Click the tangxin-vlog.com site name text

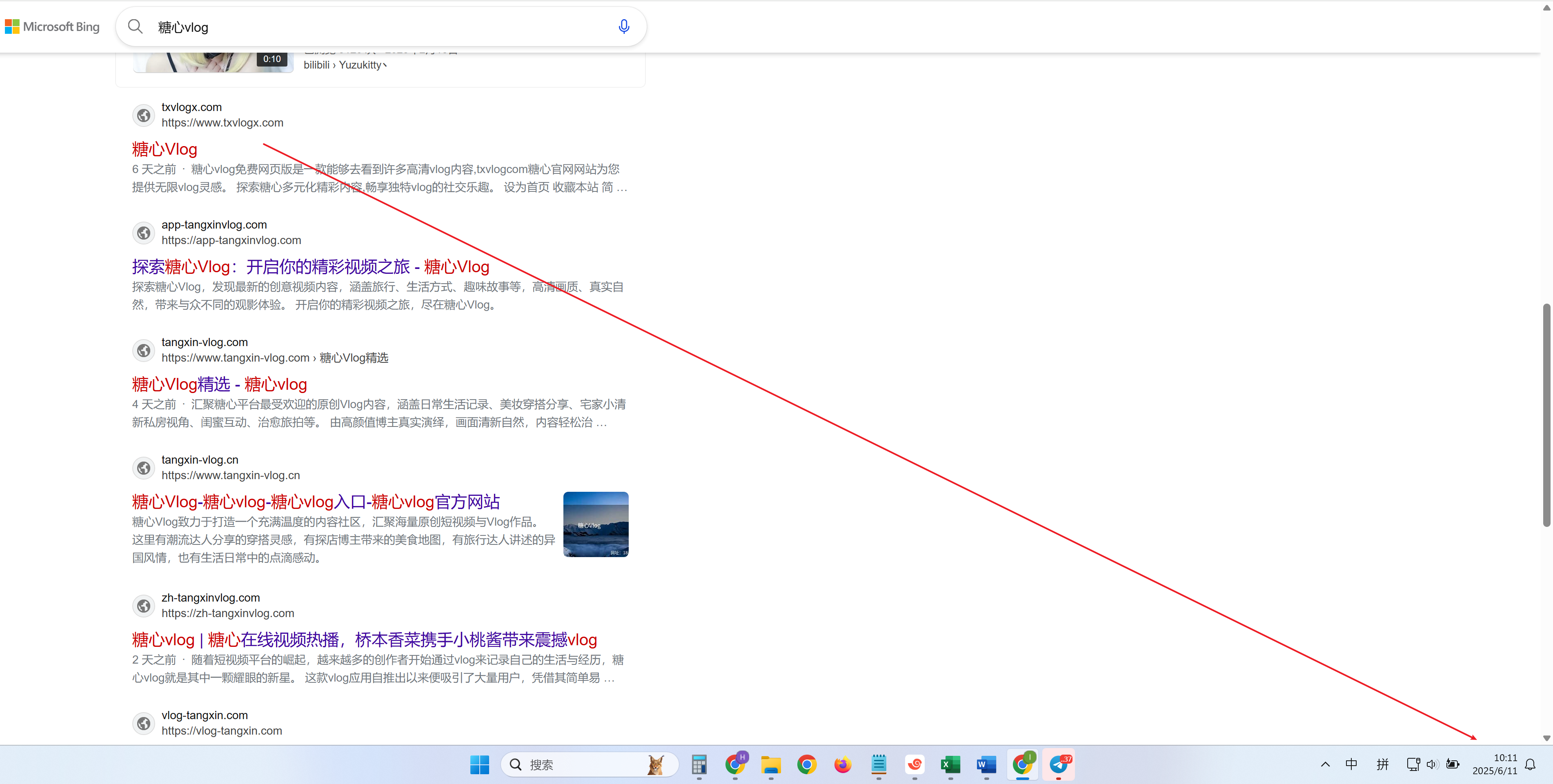pyautogui.click(x=205, y=342)
